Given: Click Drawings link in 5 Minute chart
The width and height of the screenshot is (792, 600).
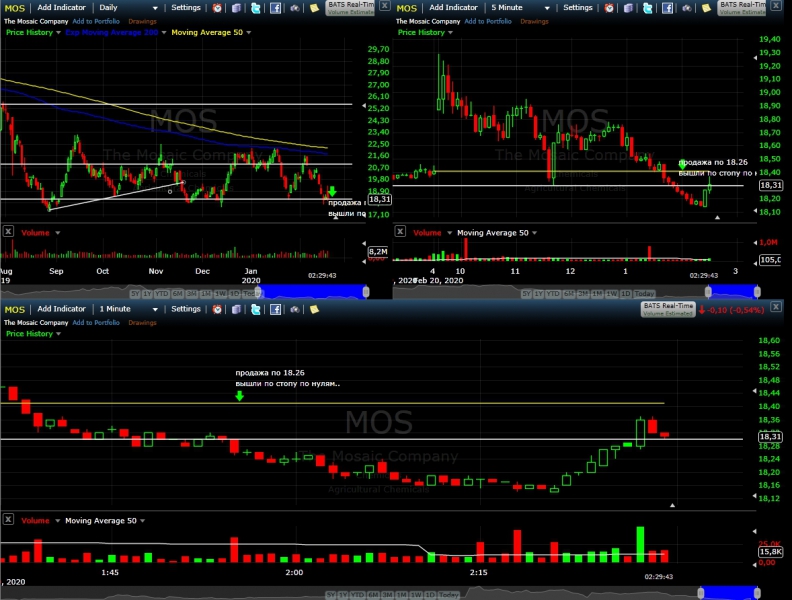Looking at the screenshot, I should click(x=534, y=21).
